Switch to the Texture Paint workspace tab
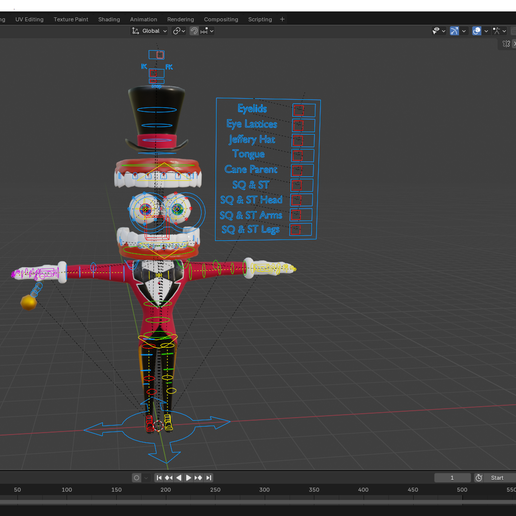 click(71, 19)
